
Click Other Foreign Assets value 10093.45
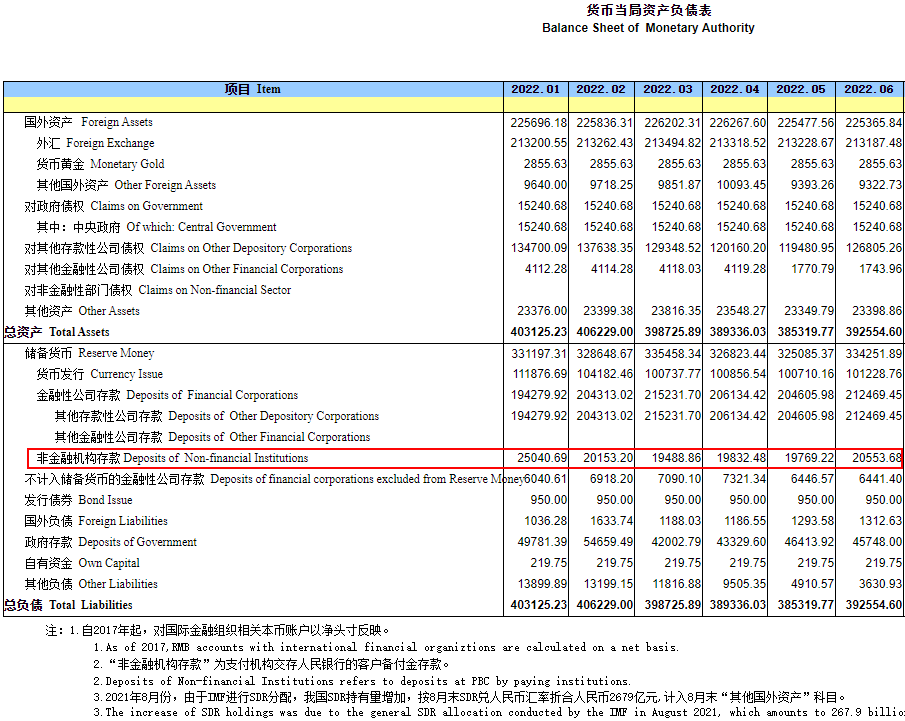point(741,185)
